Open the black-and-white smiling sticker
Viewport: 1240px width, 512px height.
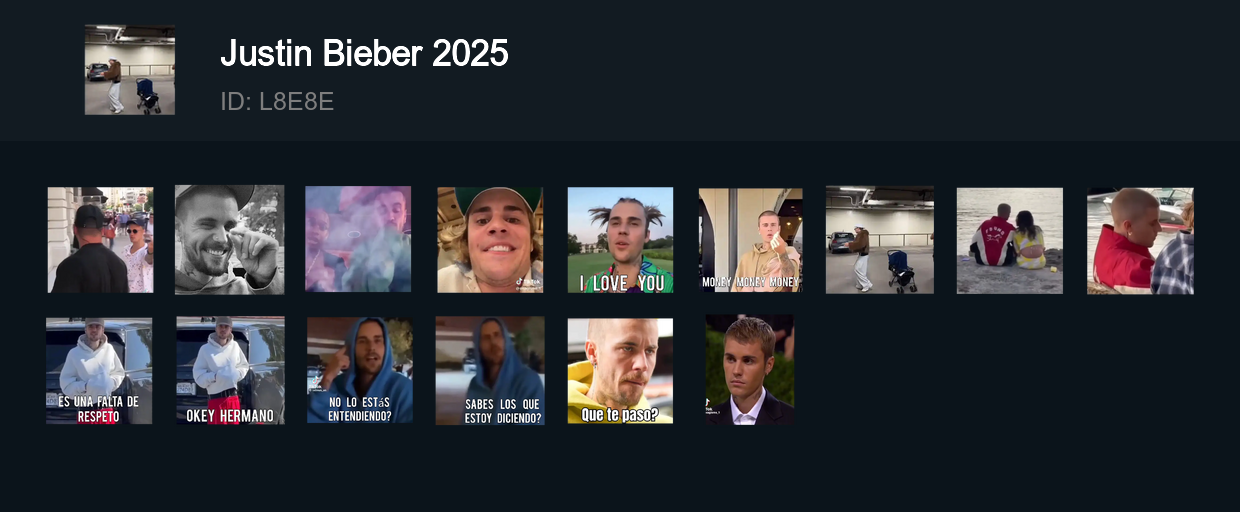click(229, 240)
